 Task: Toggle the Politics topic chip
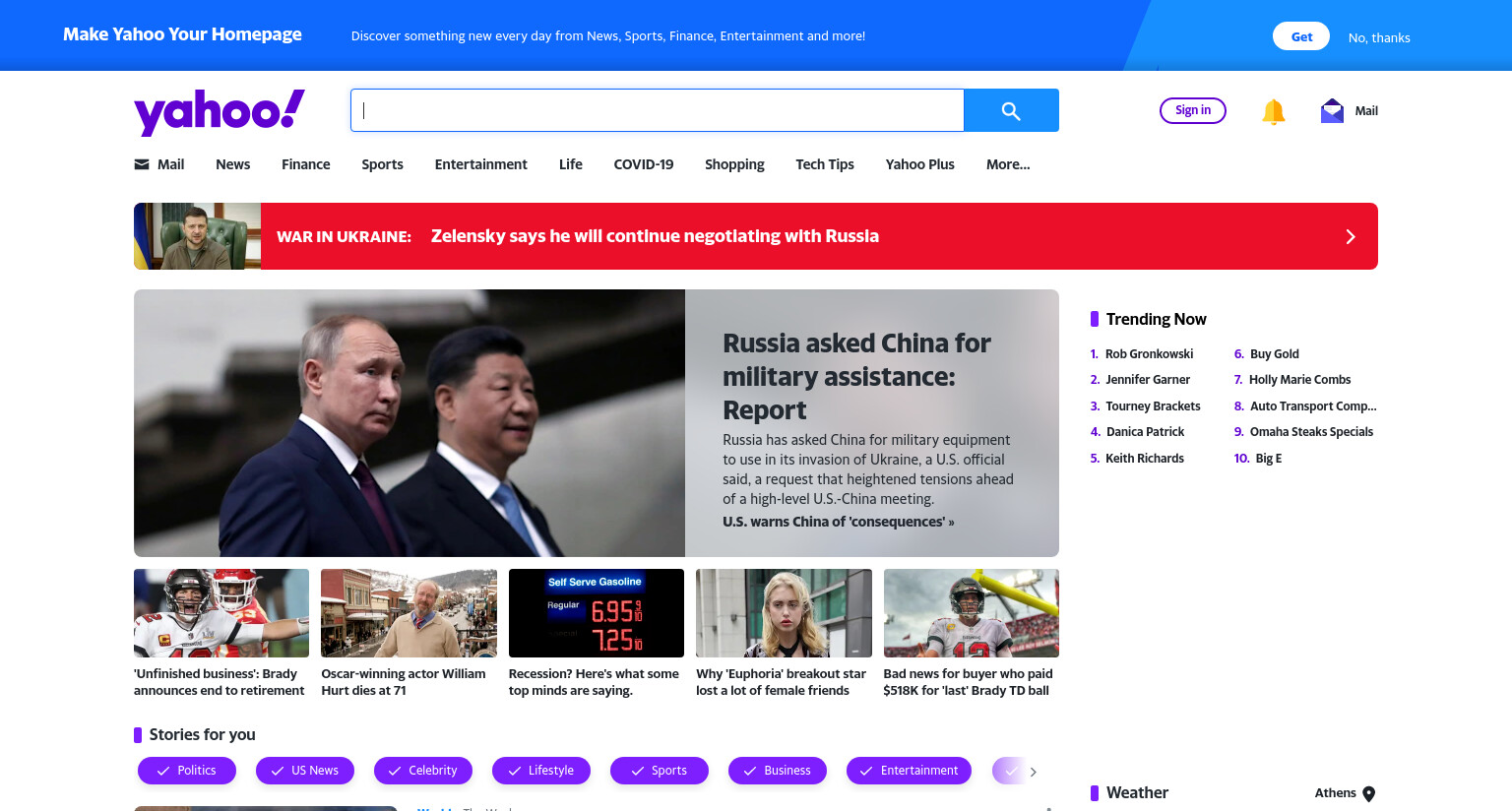coord(187,771)
